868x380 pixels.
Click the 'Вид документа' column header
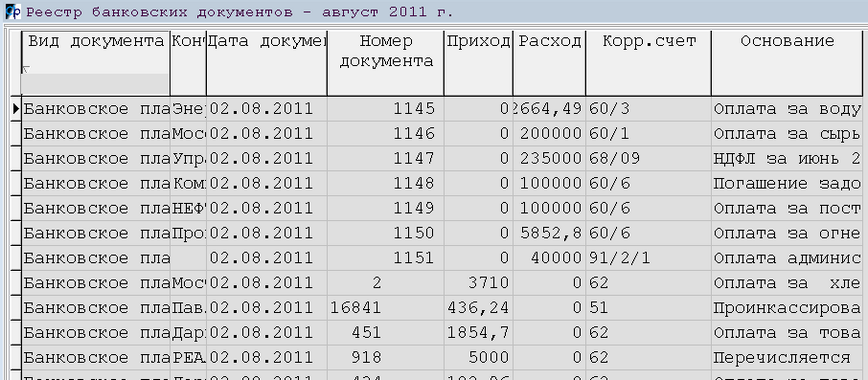point(96,63)
